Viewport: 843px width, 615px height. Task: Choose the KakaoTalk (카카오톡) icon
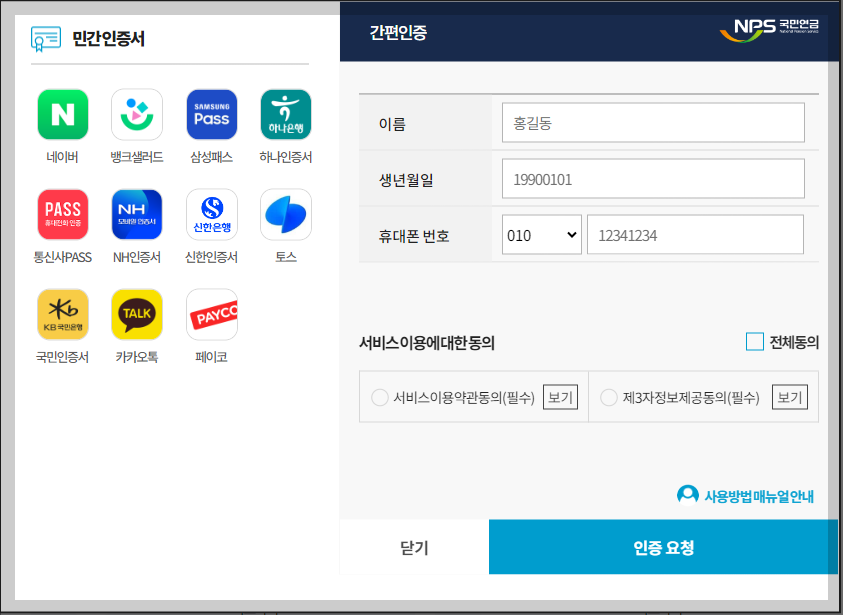pos(137,314)
